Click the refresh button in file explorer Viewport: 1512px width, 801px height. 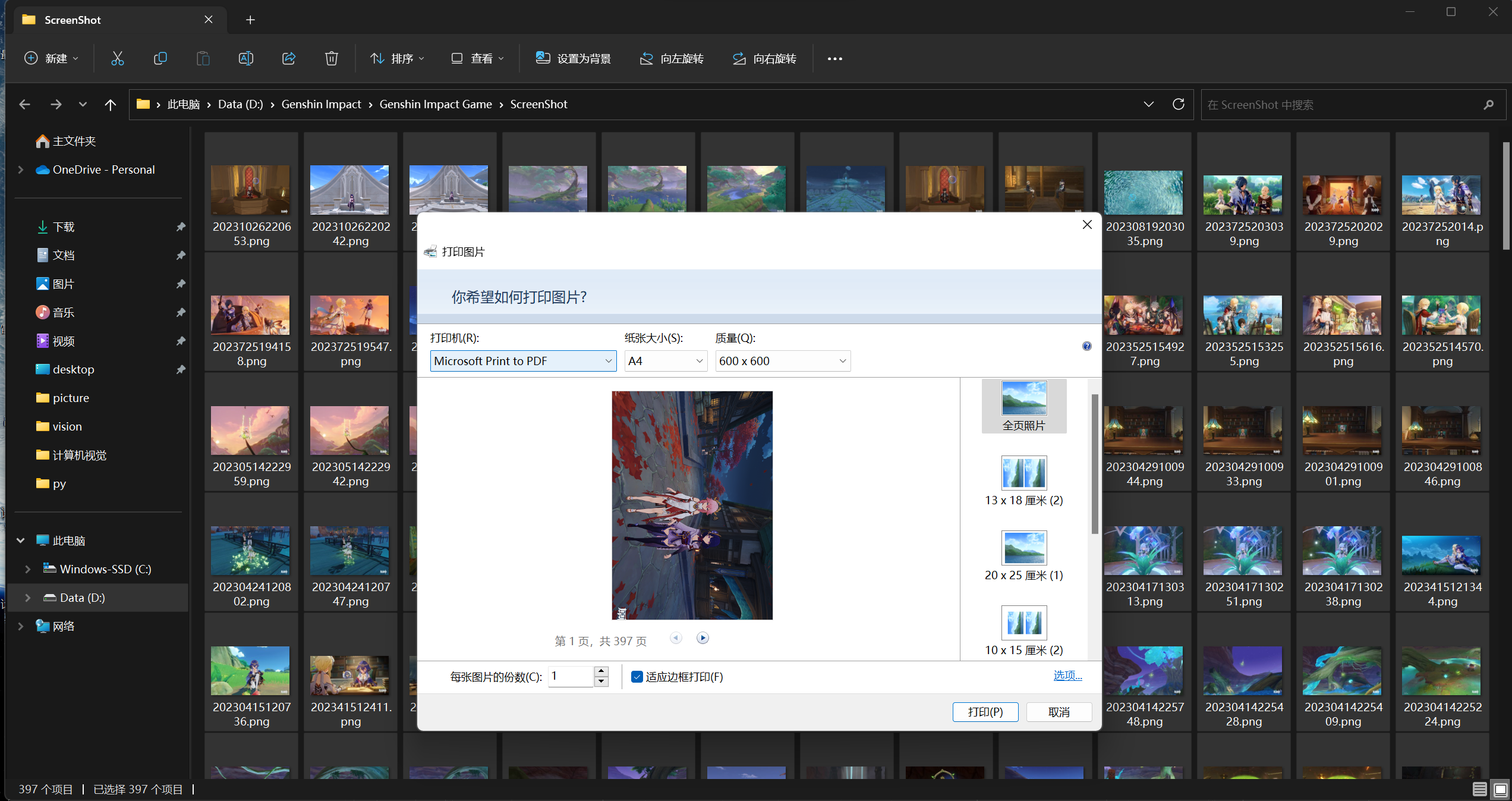(1179, 105)
